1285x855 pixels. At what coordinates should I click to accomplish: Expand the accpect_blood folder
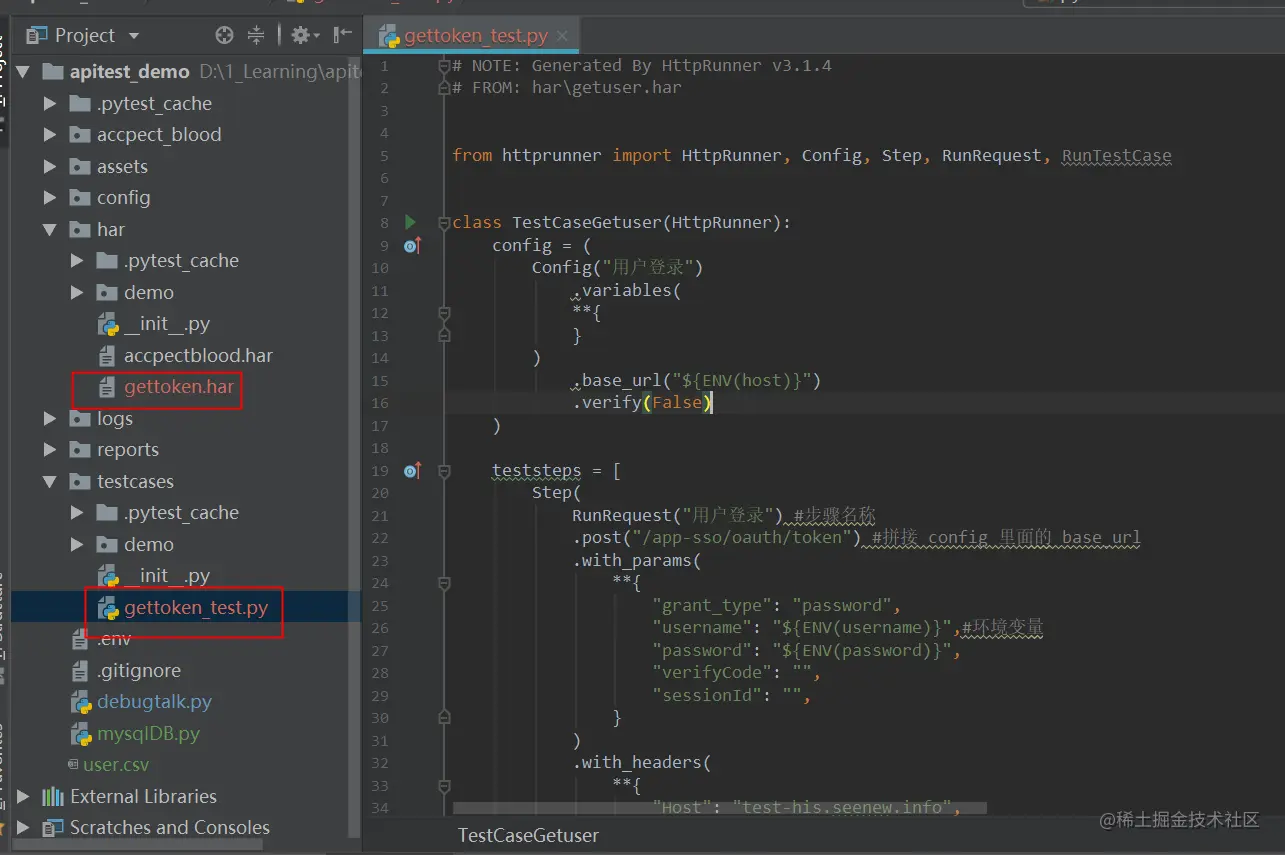pos(50,135)
